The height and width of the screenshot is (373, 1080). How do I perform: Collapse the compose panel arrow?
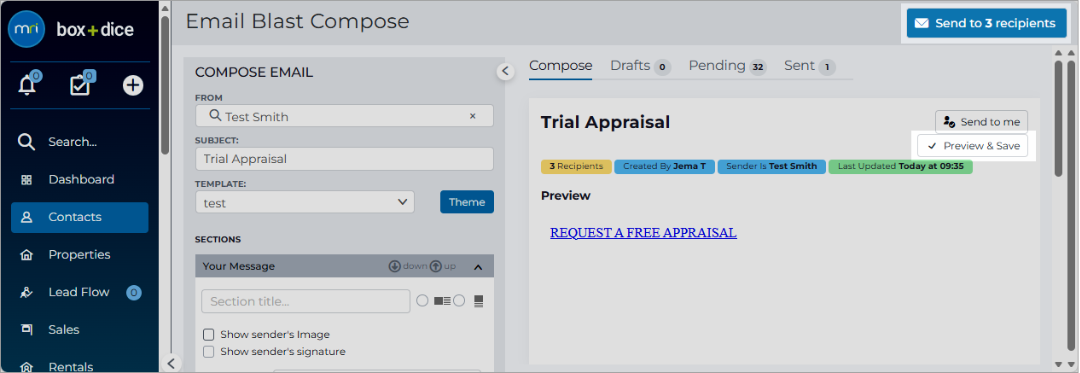click(505, 71)
